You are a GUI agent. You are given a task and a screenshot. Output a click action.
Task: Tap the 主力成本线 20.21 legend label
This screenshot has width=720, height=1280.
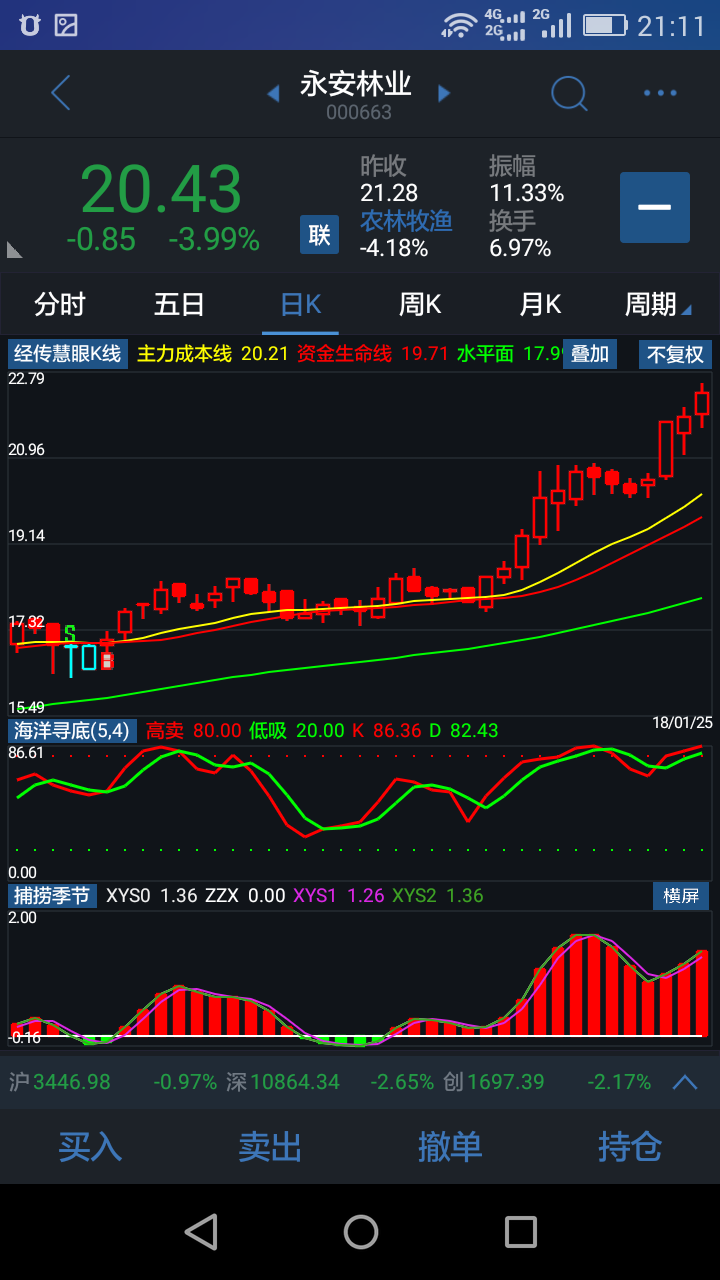[x=212, y=354]
